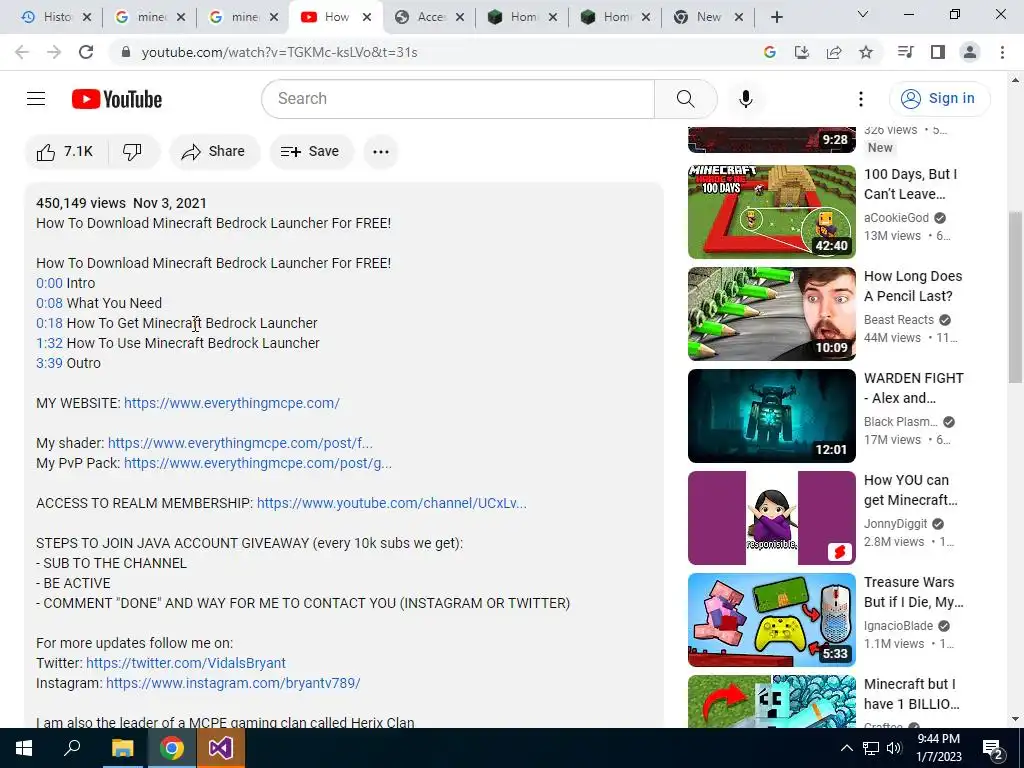Viewport: 1024px width, 768px height.
Task: Open File Explorer from taskbar
Action: pos(122,748)
